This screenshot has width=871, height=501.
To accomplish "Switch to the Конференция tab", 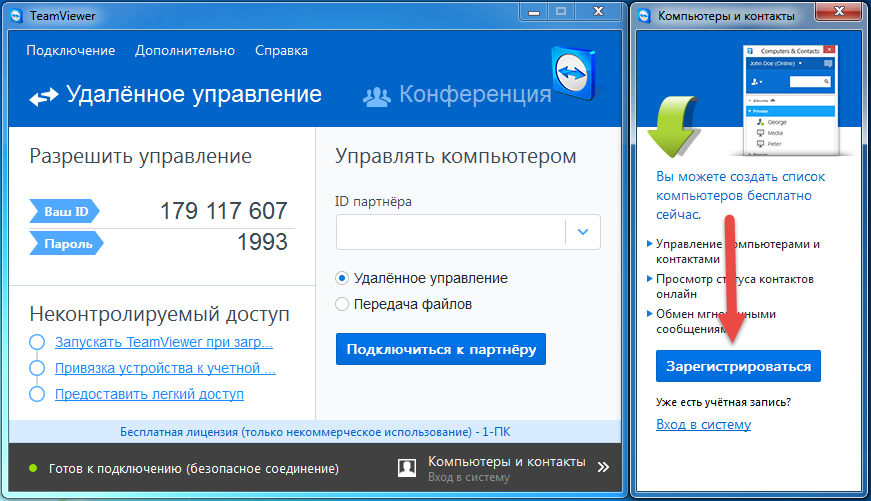I will point(457,95).
